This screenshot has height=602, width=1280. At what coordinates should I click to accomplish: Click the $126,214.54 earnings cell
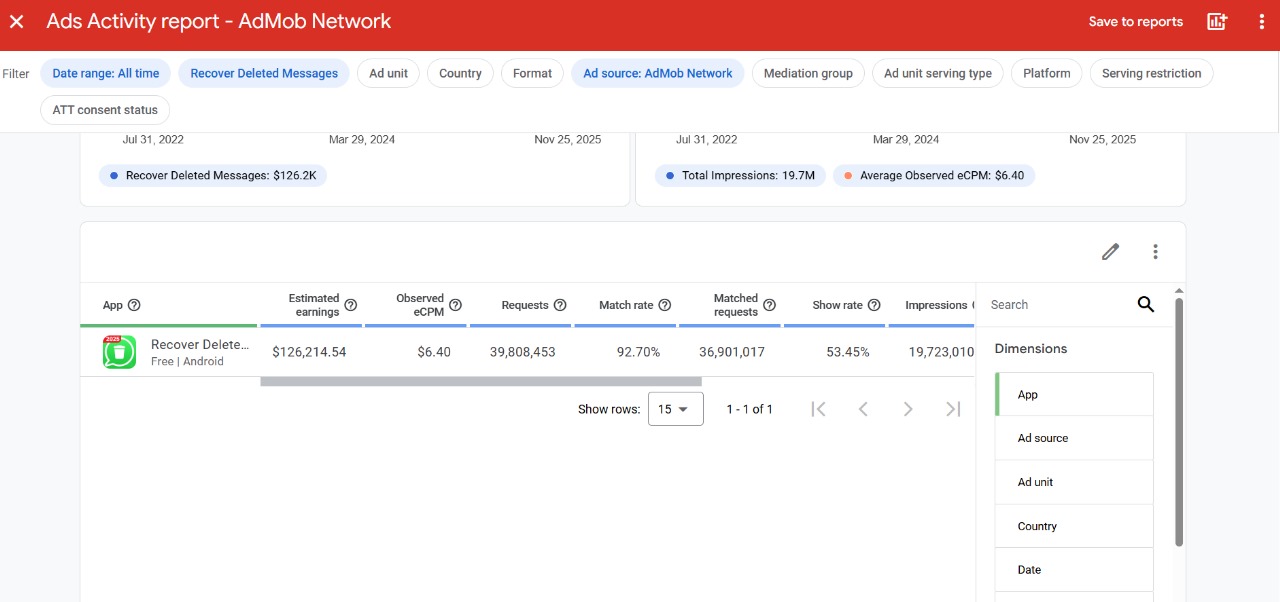point(309,352)
